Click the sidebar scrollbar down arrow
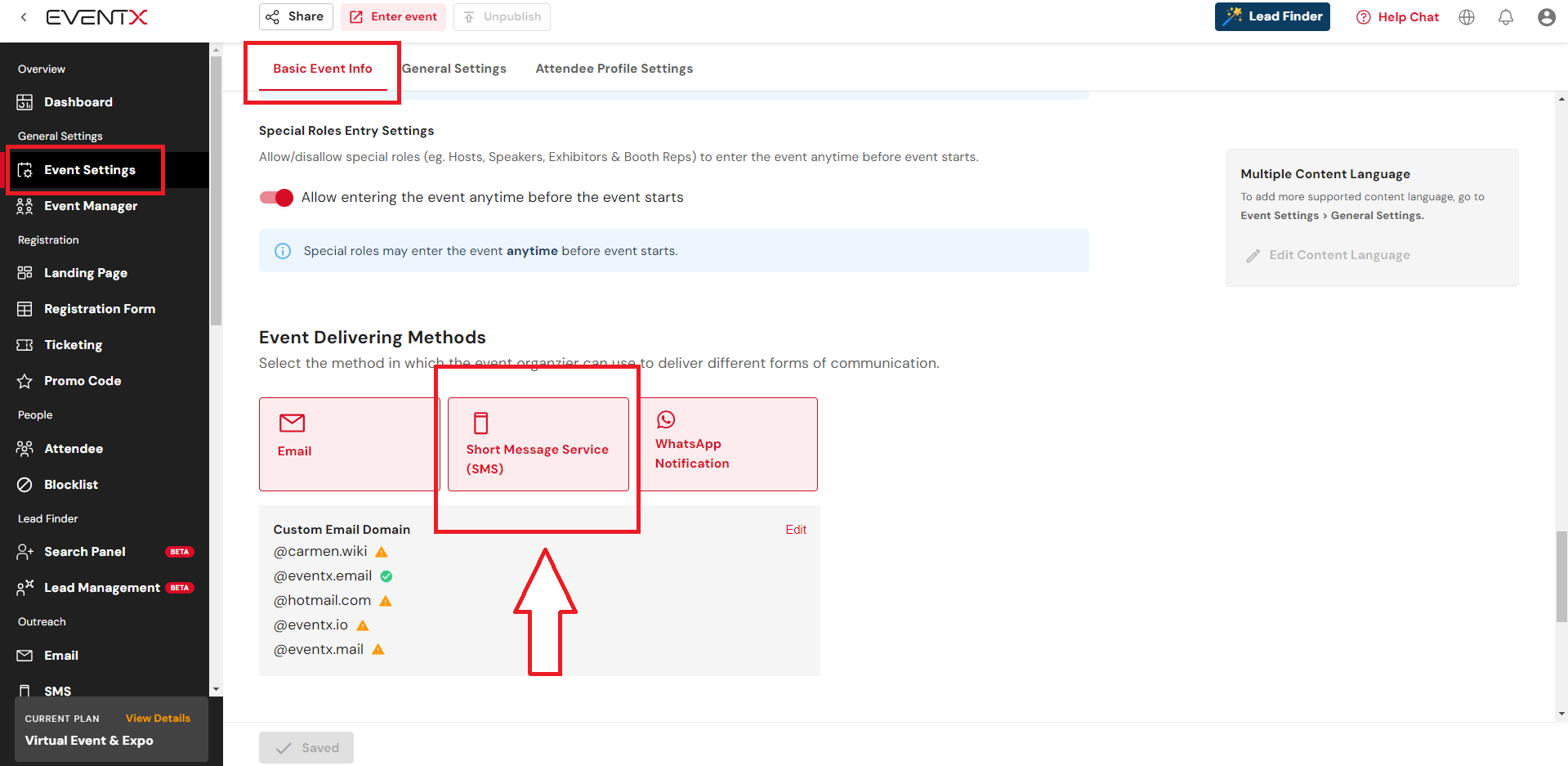 [217, 689]
